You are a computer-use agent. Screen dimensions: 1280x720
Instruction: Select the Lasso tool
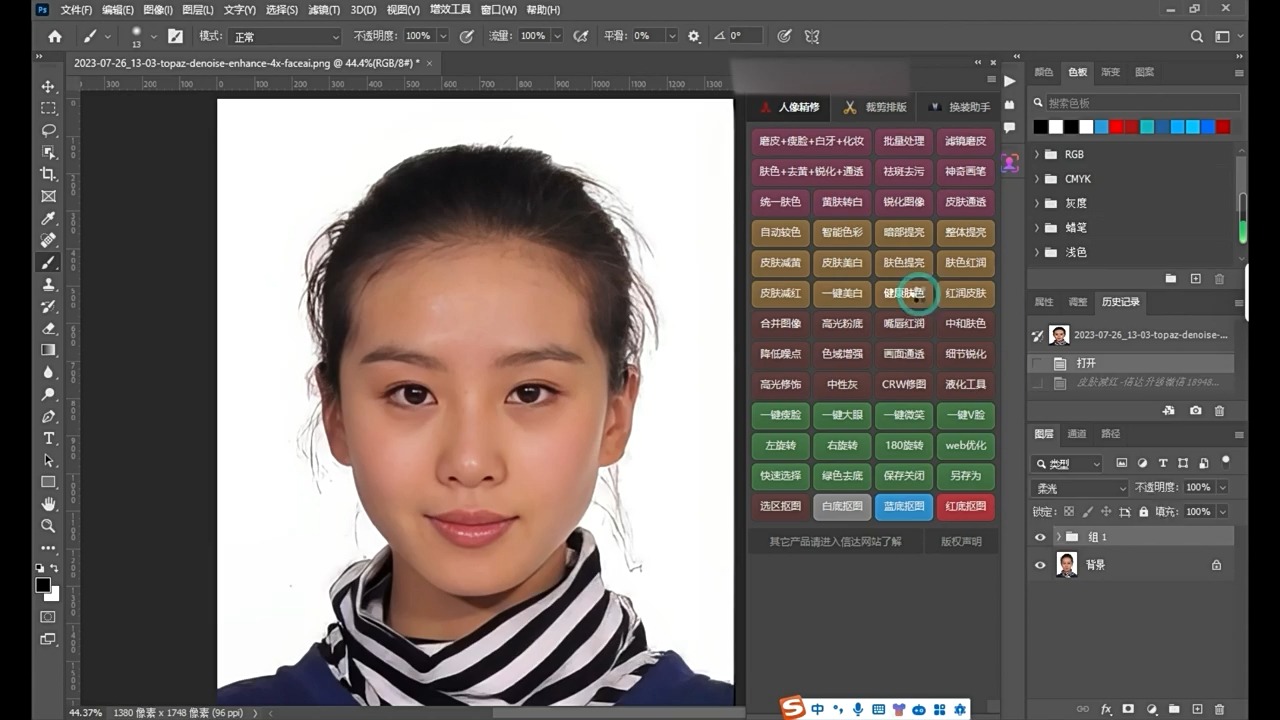click(x=48, y=130)
